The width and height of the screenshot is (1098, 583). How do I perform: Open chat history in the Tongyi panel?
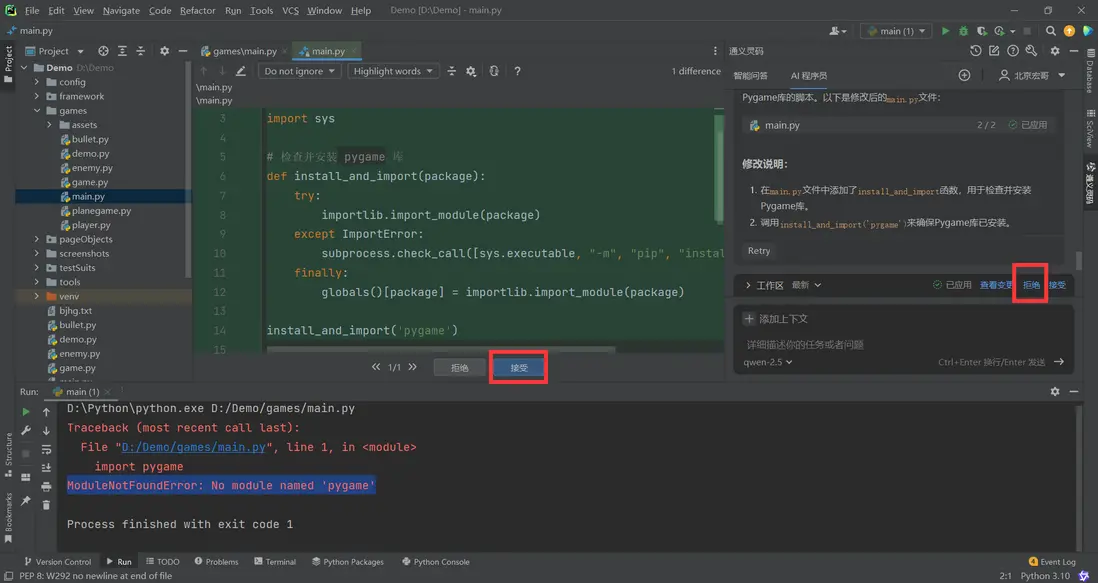[x=976, y=51]
